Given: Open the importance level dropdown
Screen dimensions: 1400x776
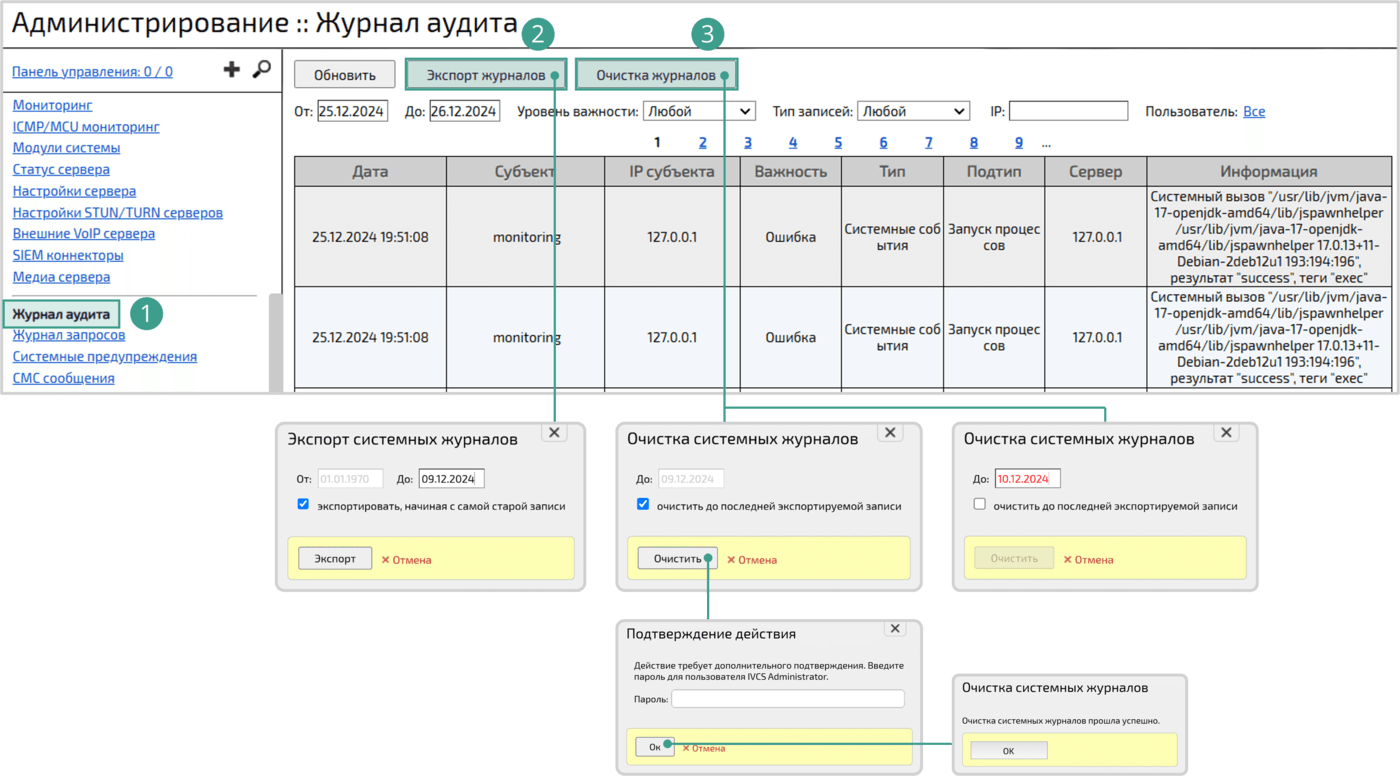Looking at the screenshot, I should pos(698,111).
